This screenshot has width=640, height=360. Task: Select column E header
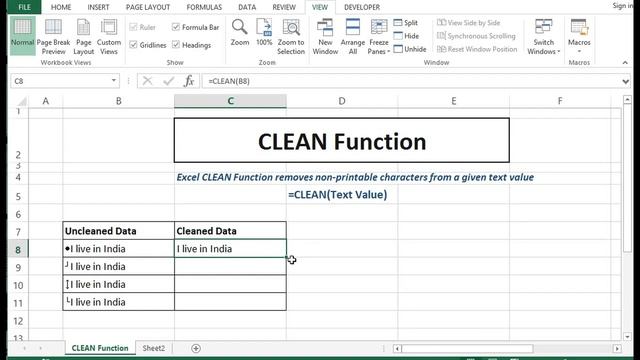click(453, 101)
